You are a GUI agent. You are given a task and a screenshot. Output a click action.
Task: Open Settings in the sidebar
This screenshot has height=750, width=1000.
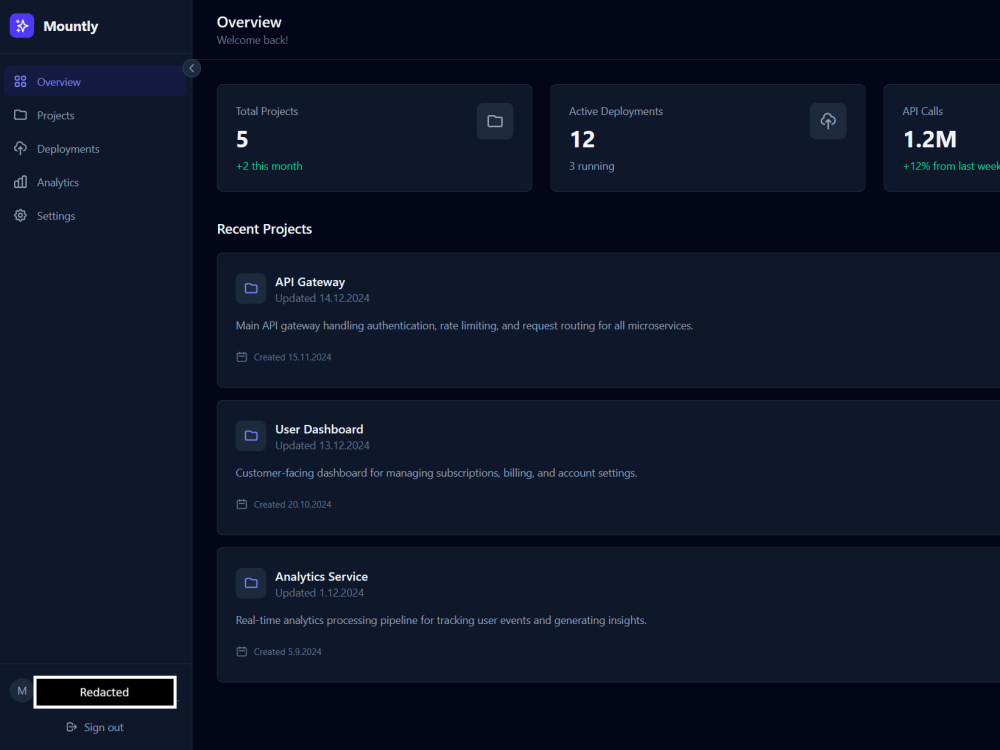(x=94, y=216)
